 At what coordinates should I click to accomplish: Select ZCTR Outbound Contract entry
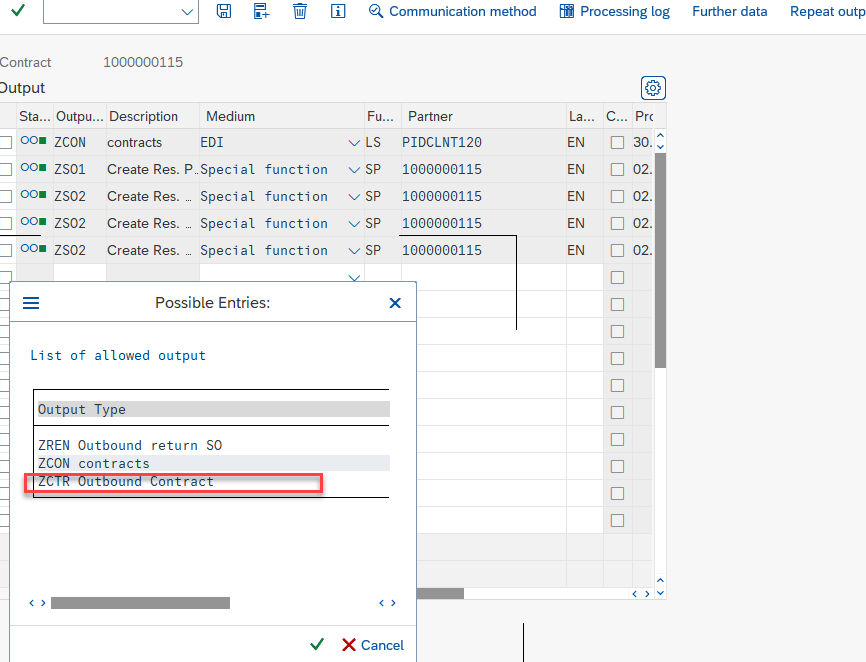[126, 482]
